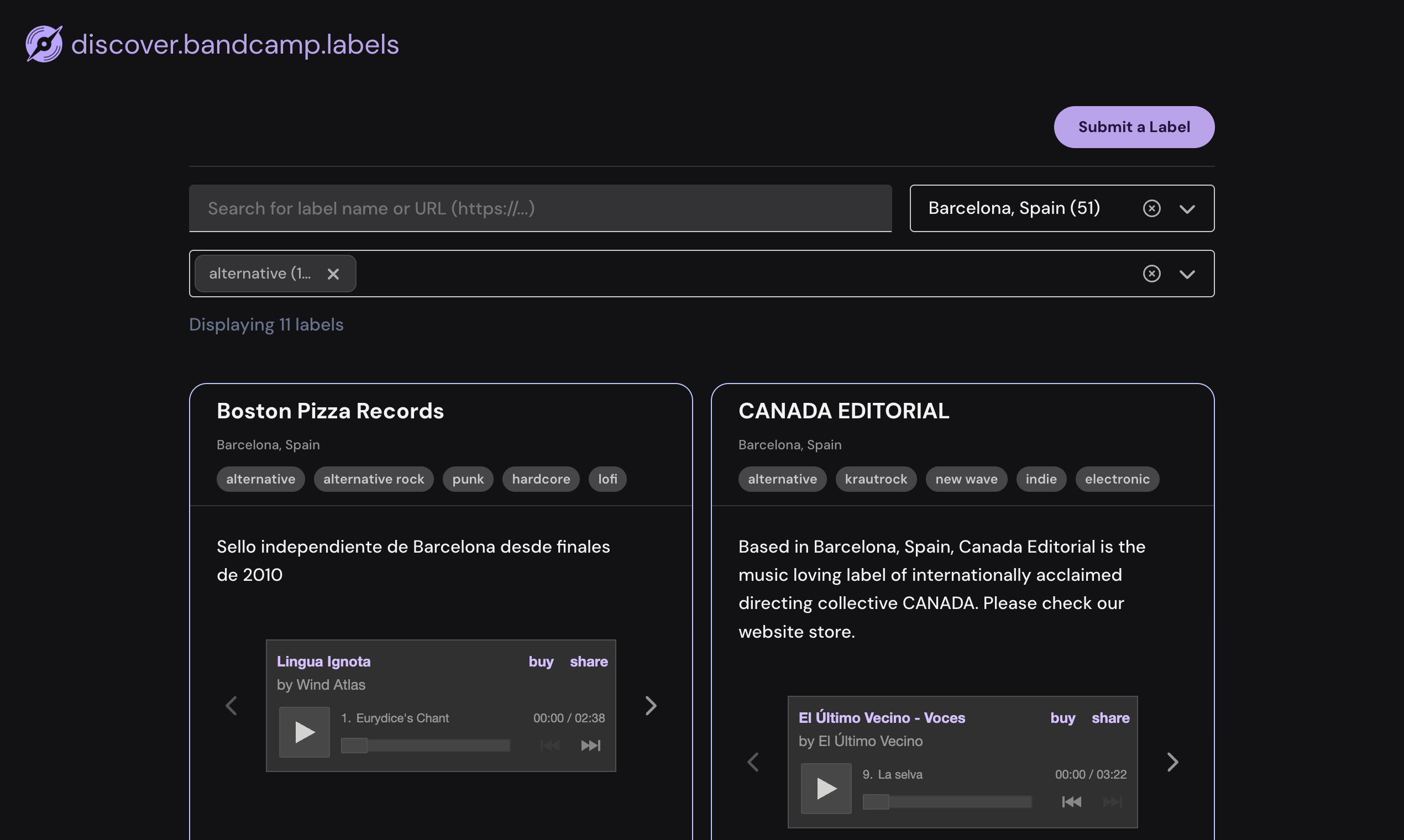The height and width of the screenshot is (840, 1404).
Task: Previous track in Lingua Ignota player
Action: click(549, 745)
